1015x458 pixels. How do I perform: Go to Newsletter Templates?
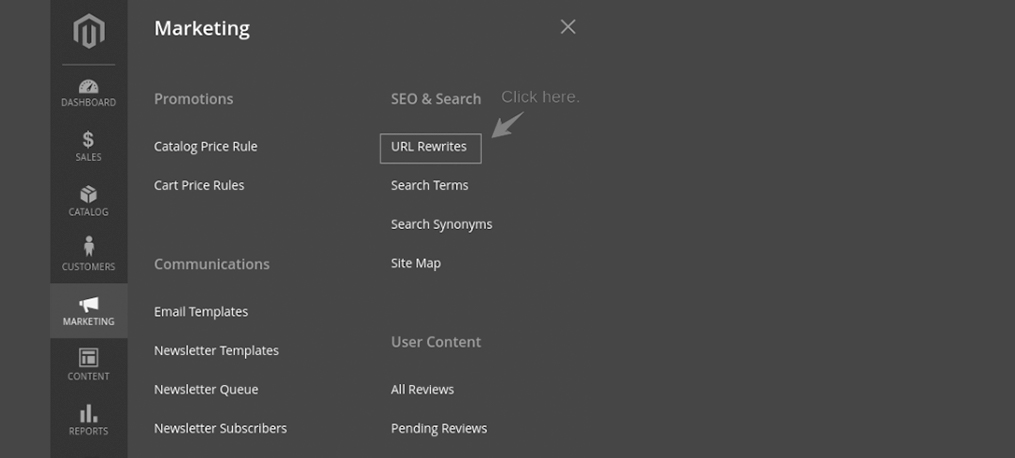pos(216,351)
